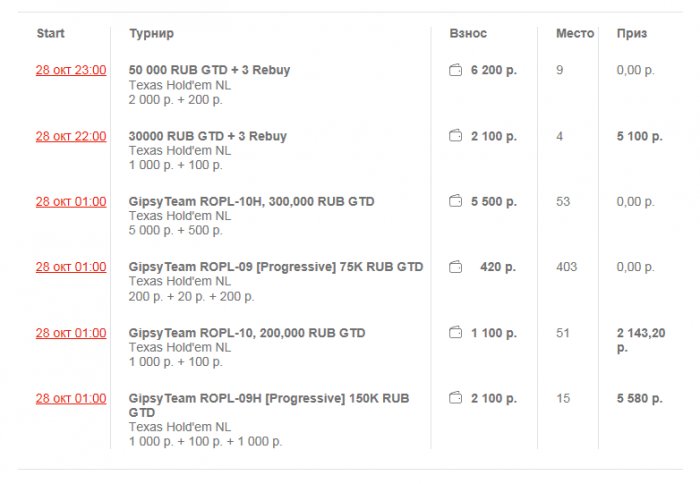Click the 5 580 р. prize value

point(639,398)
